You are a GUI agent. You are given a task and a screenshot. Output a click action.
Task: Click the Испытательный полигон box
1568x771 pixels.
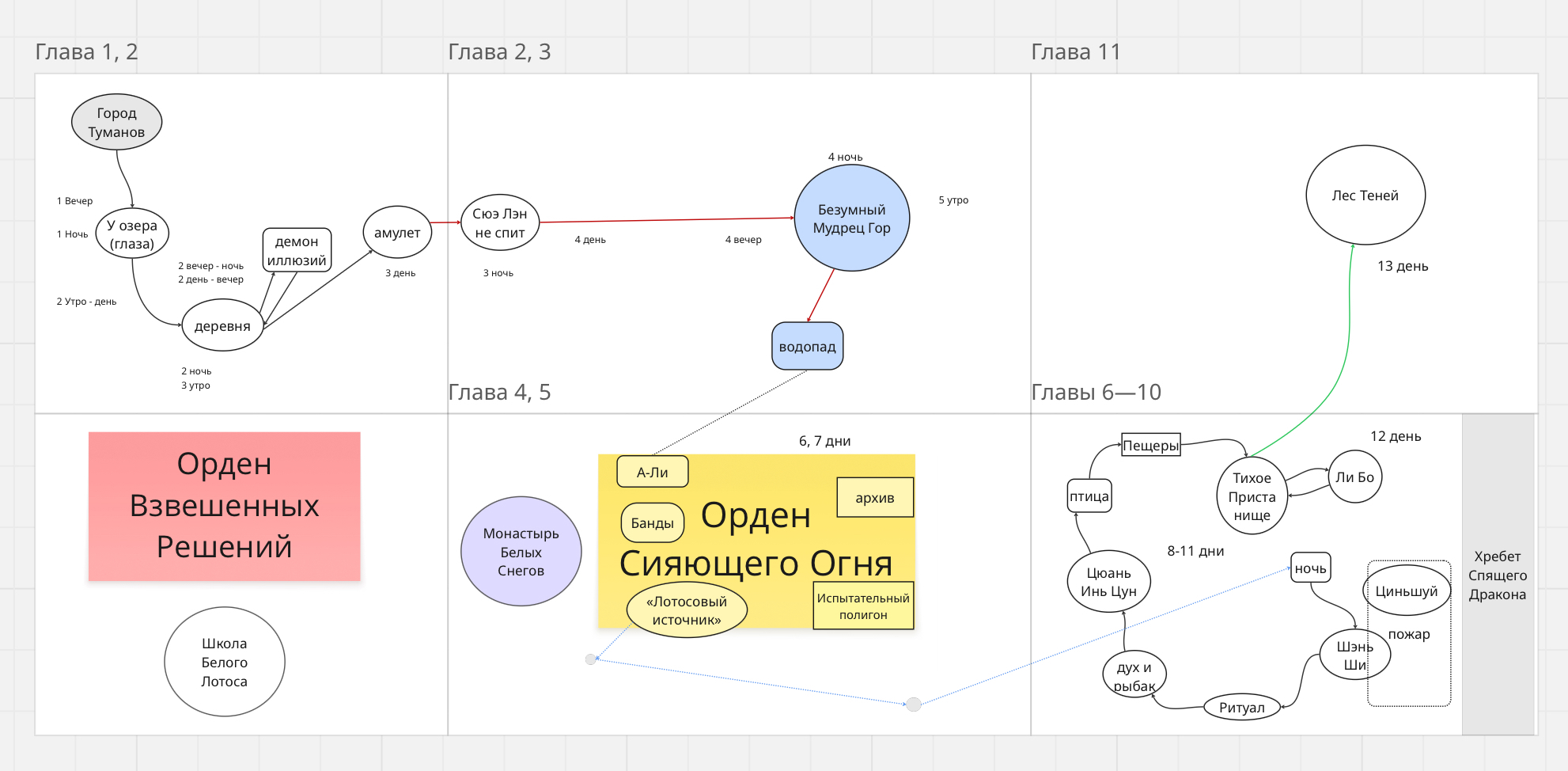[x=863, y=606]
